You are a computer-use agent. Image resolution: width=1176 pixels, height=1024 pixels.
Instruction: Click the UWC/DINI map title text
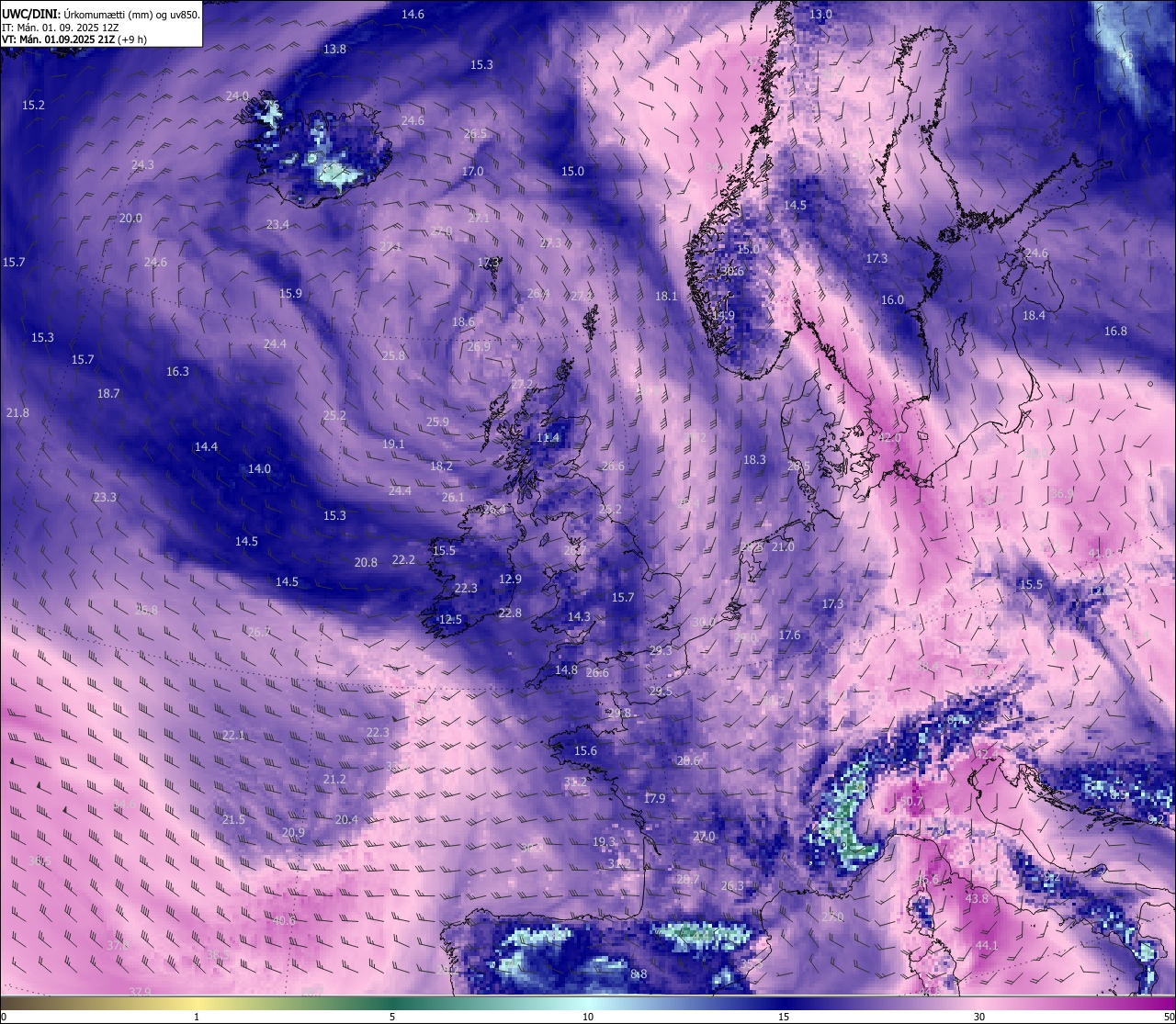click(101, 14)
